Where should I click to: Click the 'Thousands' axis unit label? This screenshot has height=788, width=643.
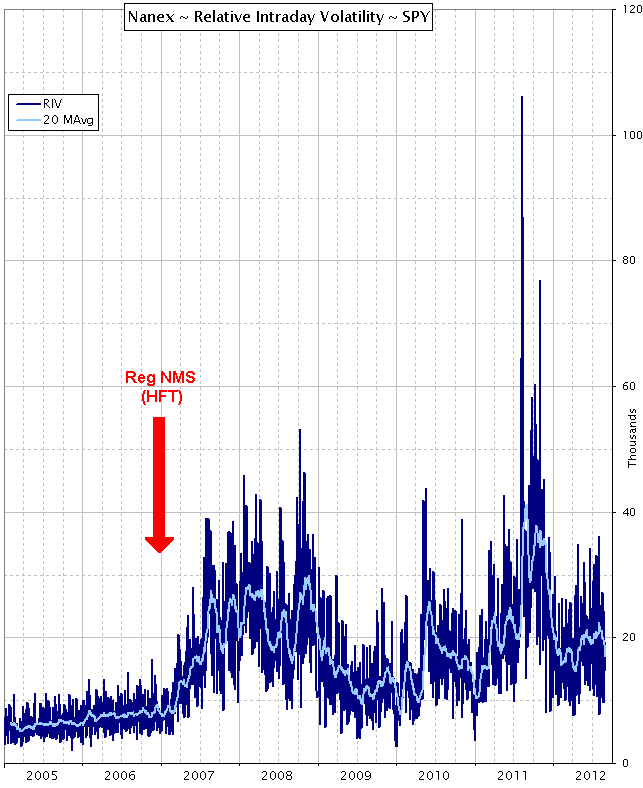pyautogui.click(x=632, y=438)
